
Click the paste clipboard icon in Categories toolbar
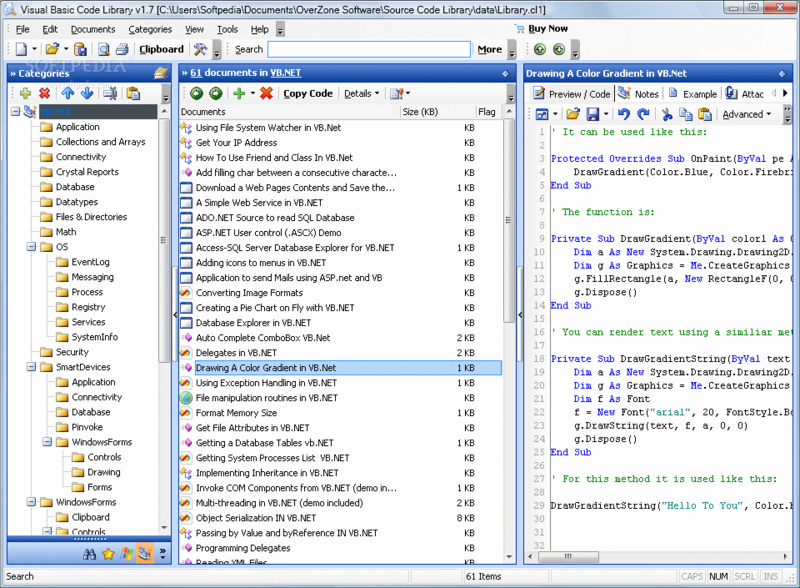click(x=133, y=93)
